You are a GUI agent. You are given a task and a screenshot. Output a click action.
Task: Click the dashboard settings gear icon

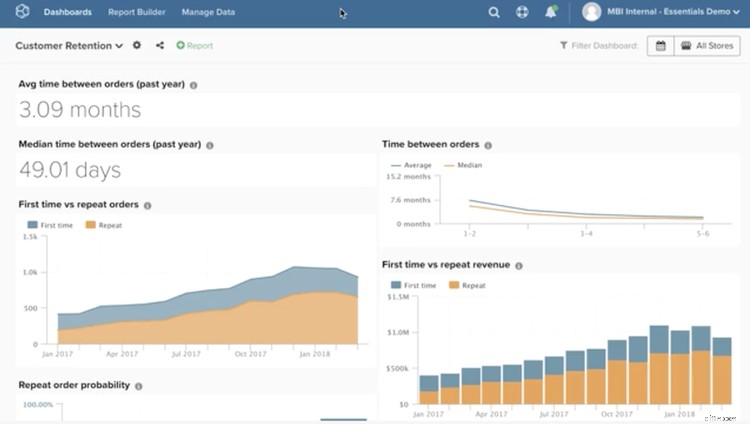tap(137, 45)
